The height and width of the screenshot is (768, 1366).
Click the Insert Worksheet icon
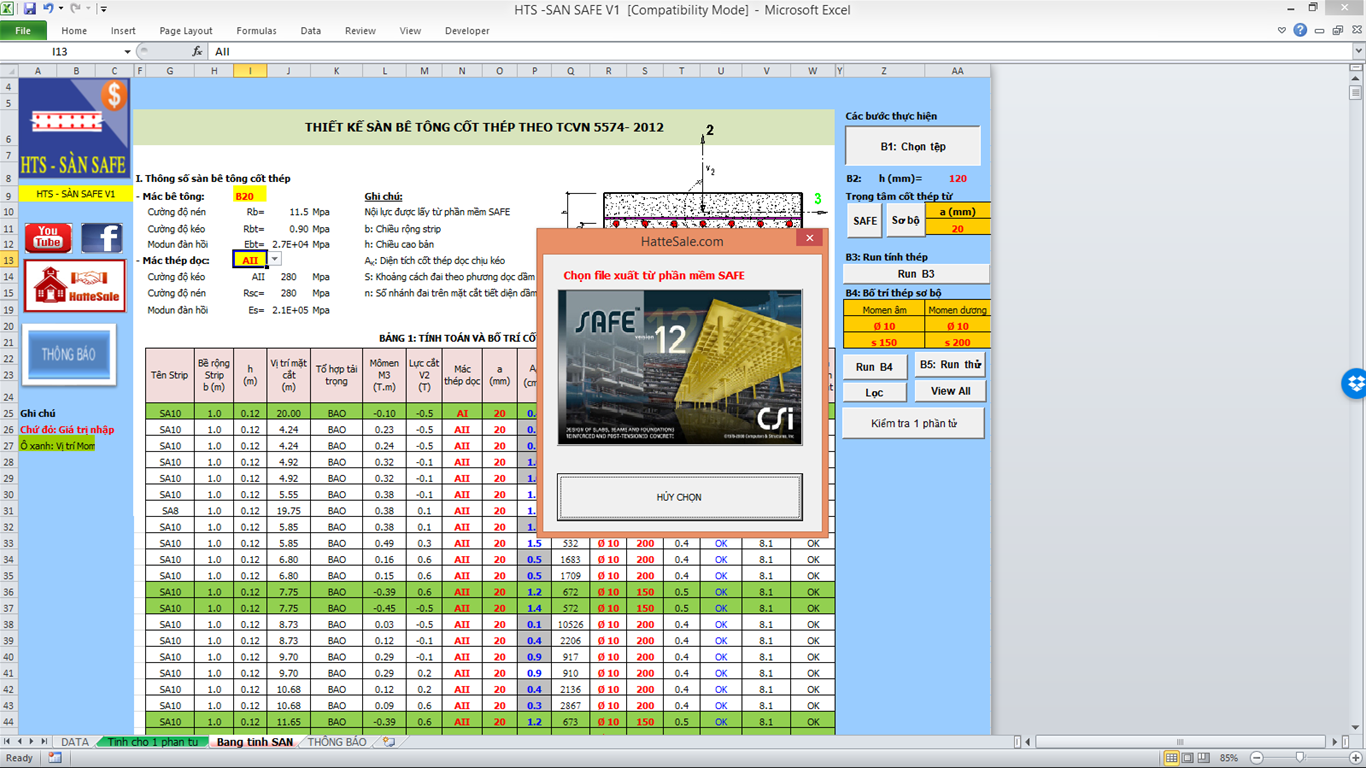click(388, 742)
